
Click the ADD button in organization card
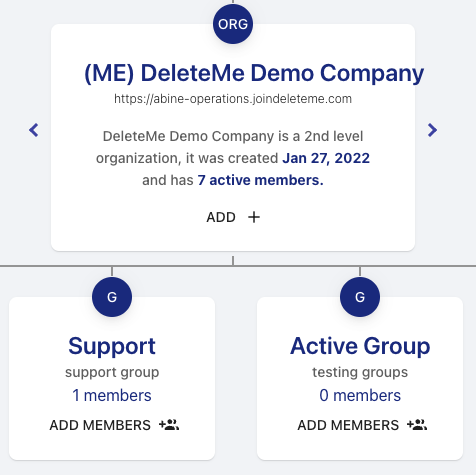point(233,217)
